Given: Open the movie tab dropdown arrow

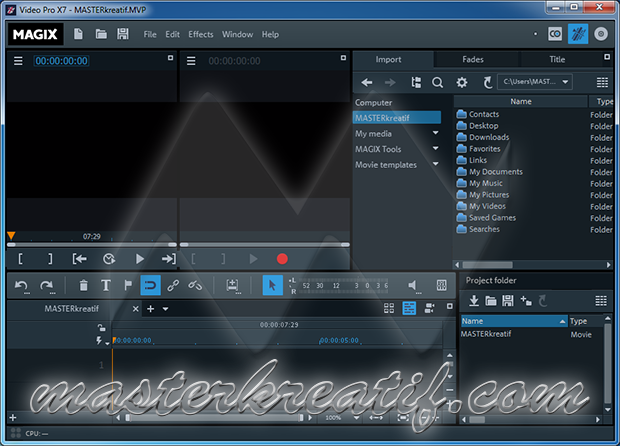Looking at the screenshot, I should point(166,309).
